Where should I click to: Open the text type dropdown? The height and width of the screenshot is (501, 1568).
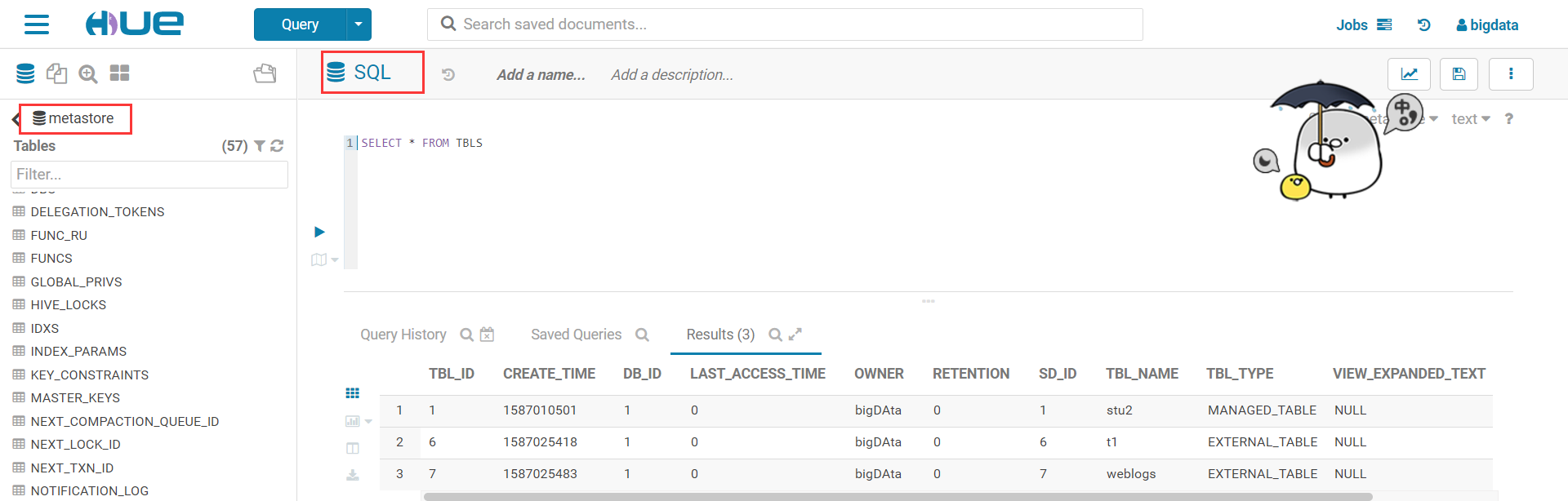point(1470,119)
